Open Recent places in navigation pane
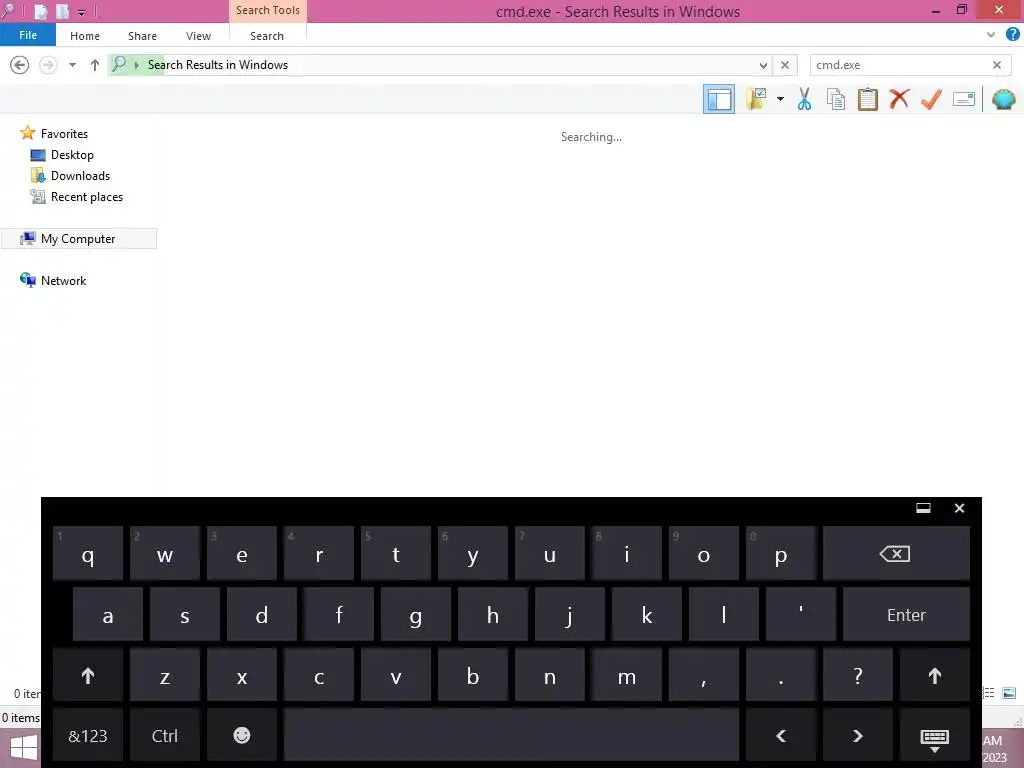1024x768 pixels. click(x=87, y=197)
